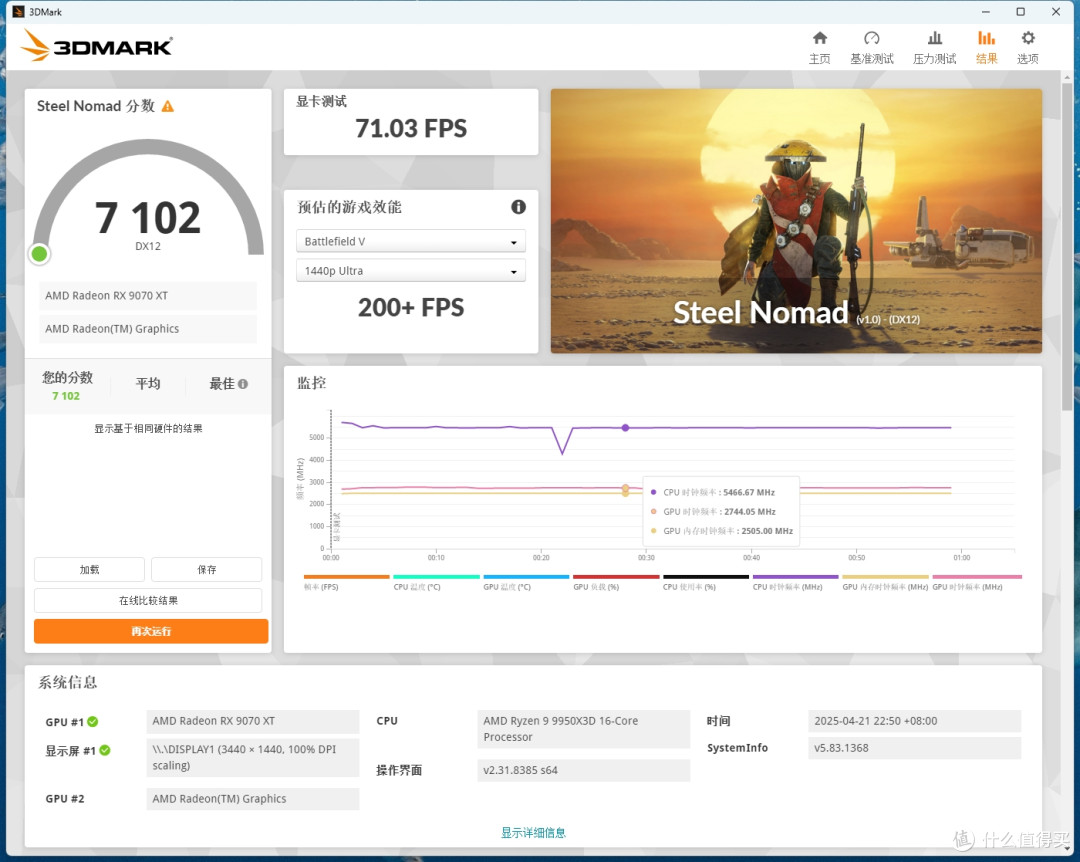Click the green check beside GPU #1
The height and width of the screenshot is (862, 1080).
pos(92,721)
